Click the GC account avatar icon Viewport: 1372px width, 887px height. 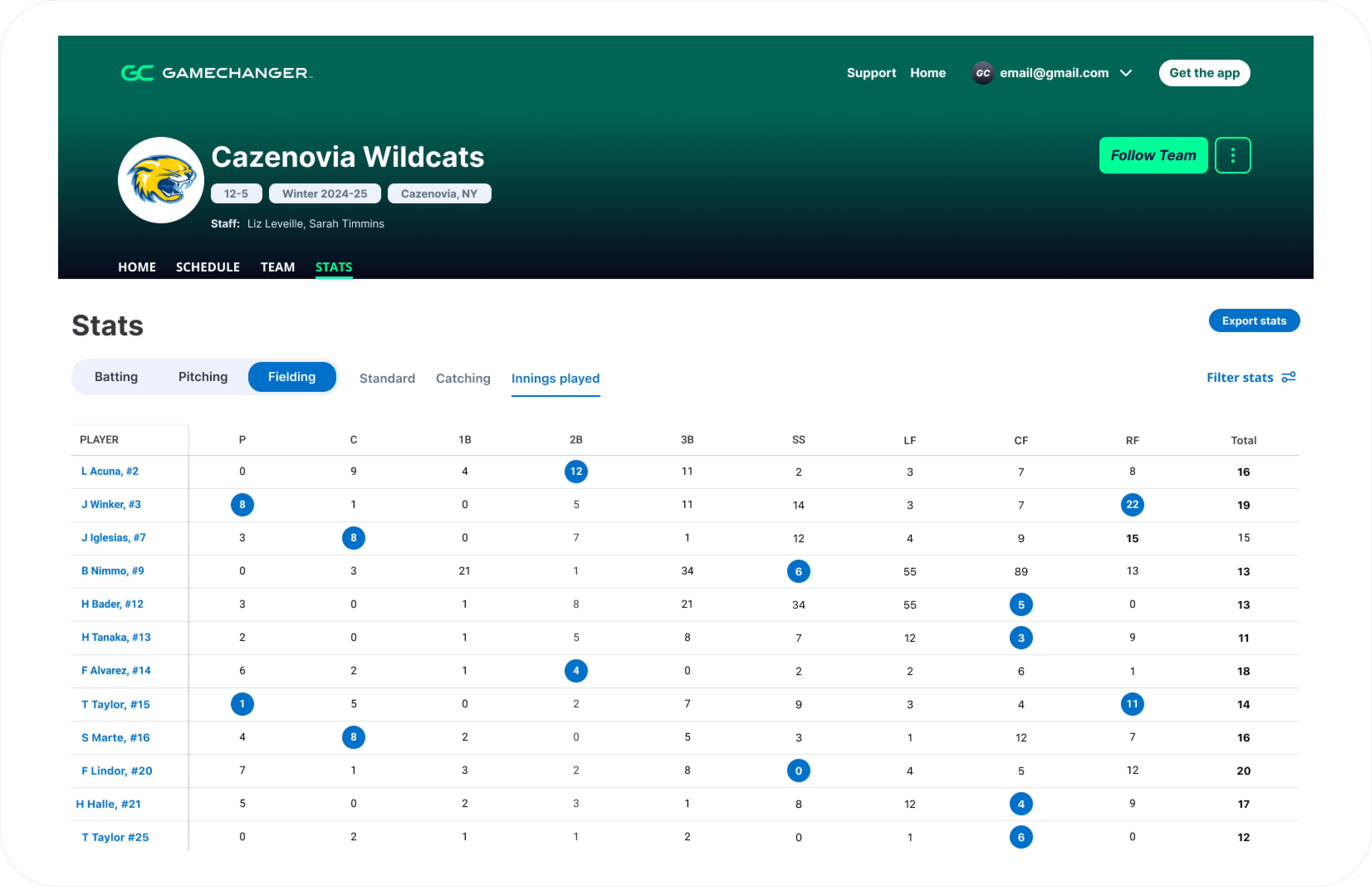click(983, 73)
